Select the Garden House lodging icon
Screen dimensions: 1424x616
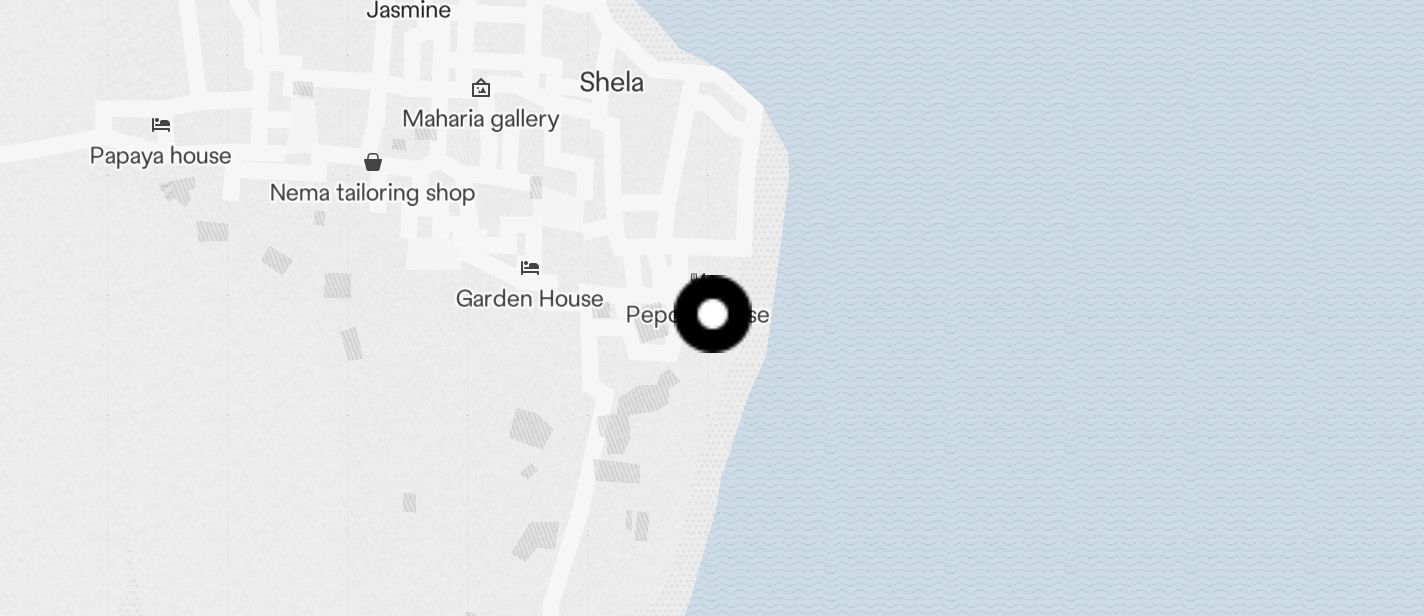point(530,267)
